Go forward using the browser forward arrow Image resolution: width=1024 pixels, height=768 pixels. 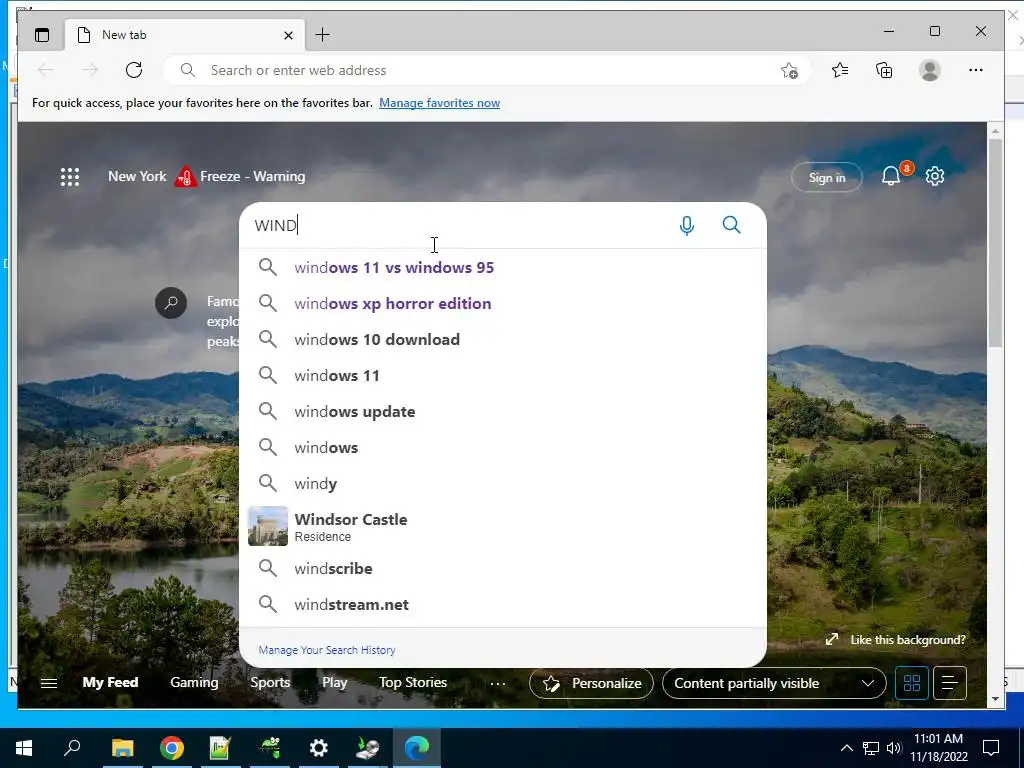coord(90,70)
